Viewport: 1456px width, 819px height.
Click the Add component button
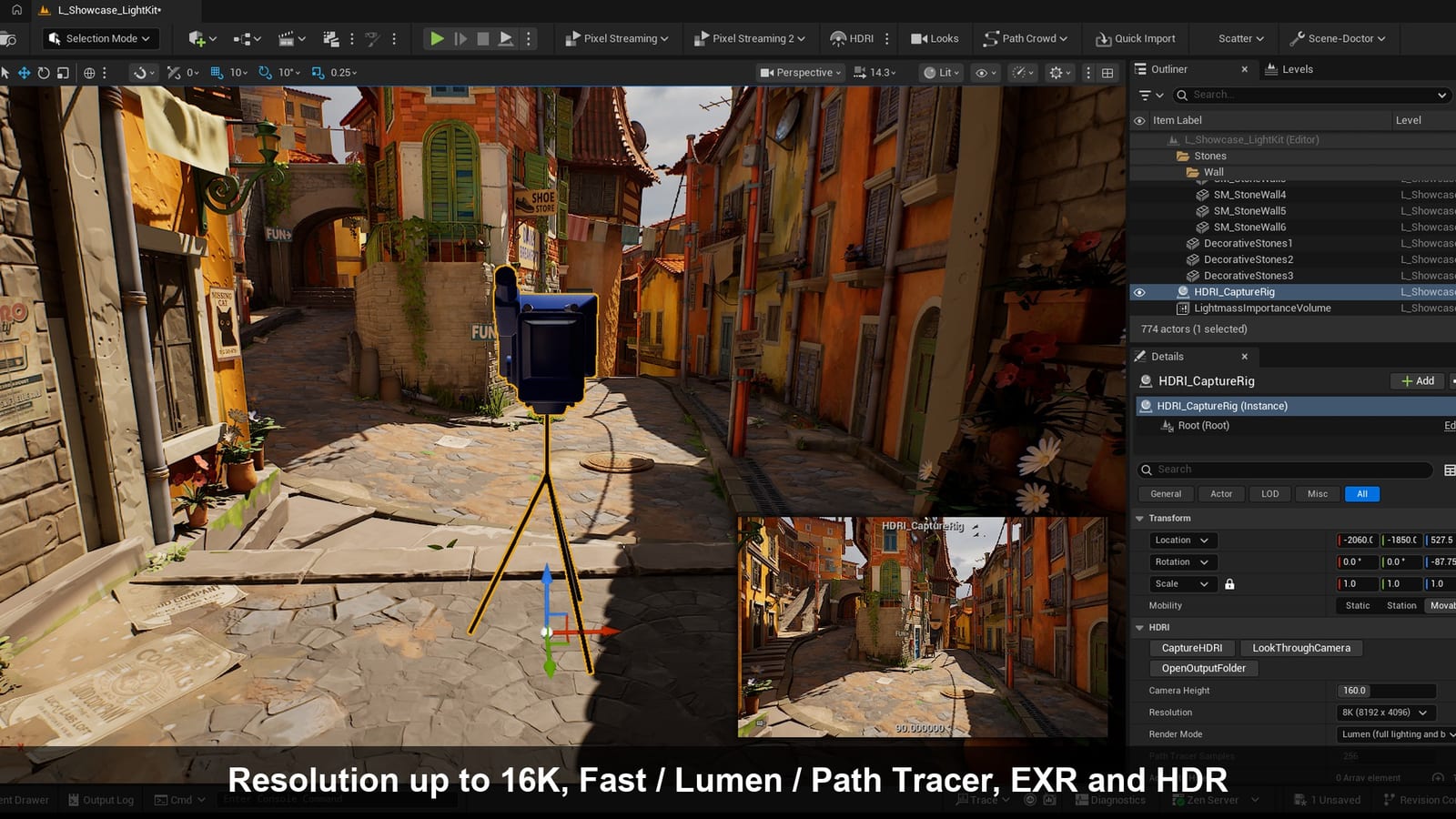pyautogui.click(x=1418, y=381)
